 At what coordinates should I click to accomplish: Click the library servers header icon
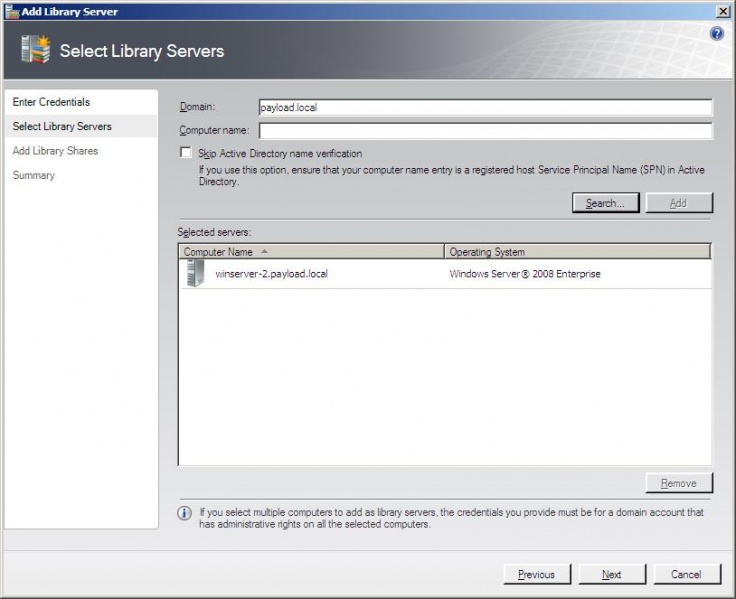coord(35,50)
